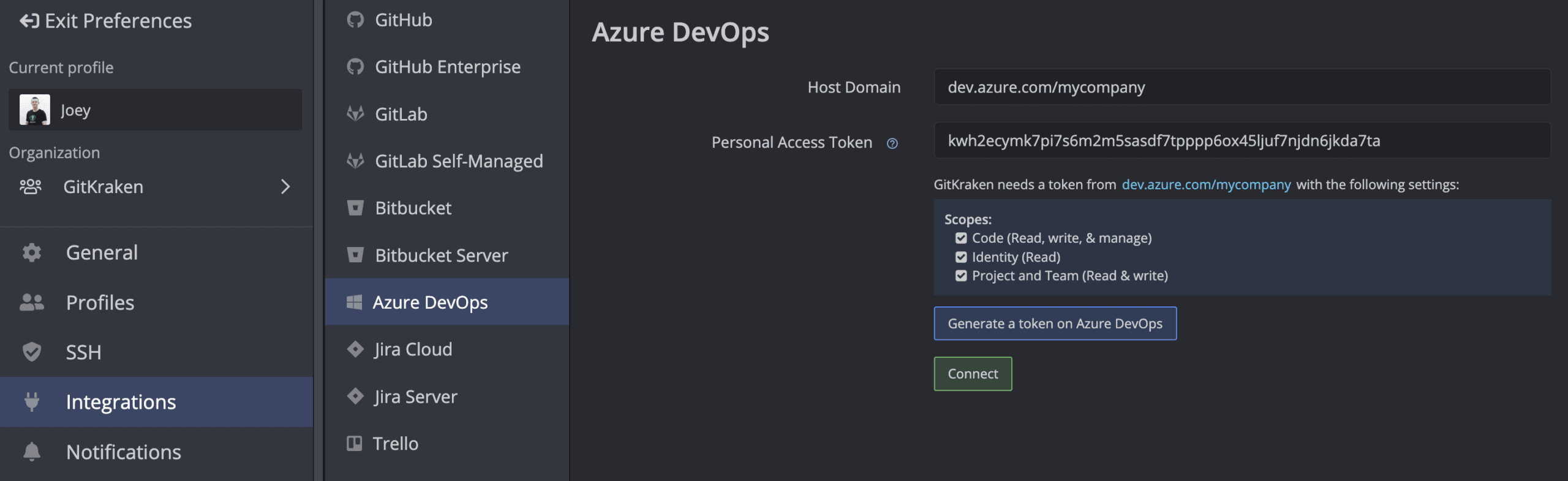Click into the Host Domain field
Viewport: 1568px width, 481px height.
coord(1242,88)
